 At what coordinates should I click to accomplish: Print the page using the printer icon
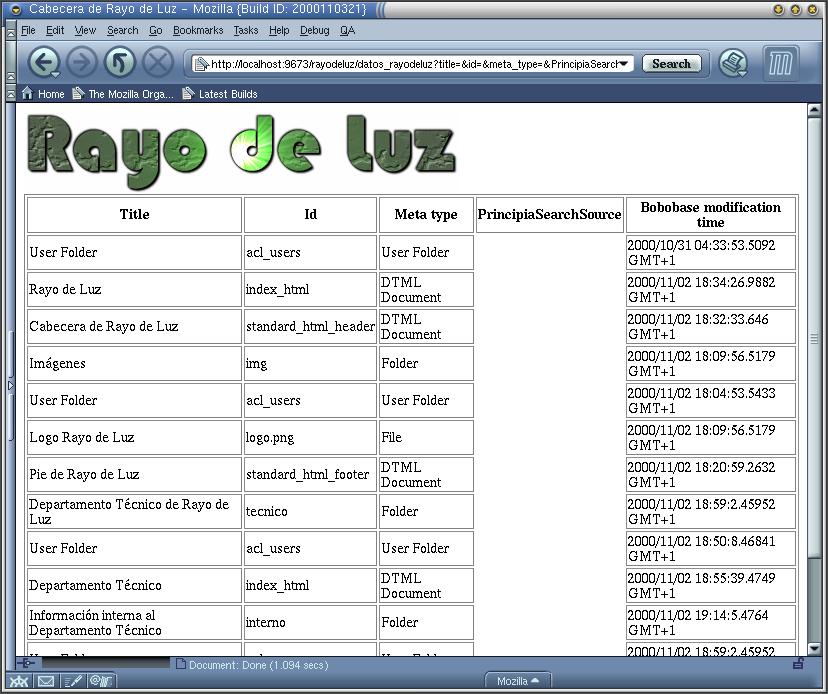pyautogui.click(x=732, y=63)
